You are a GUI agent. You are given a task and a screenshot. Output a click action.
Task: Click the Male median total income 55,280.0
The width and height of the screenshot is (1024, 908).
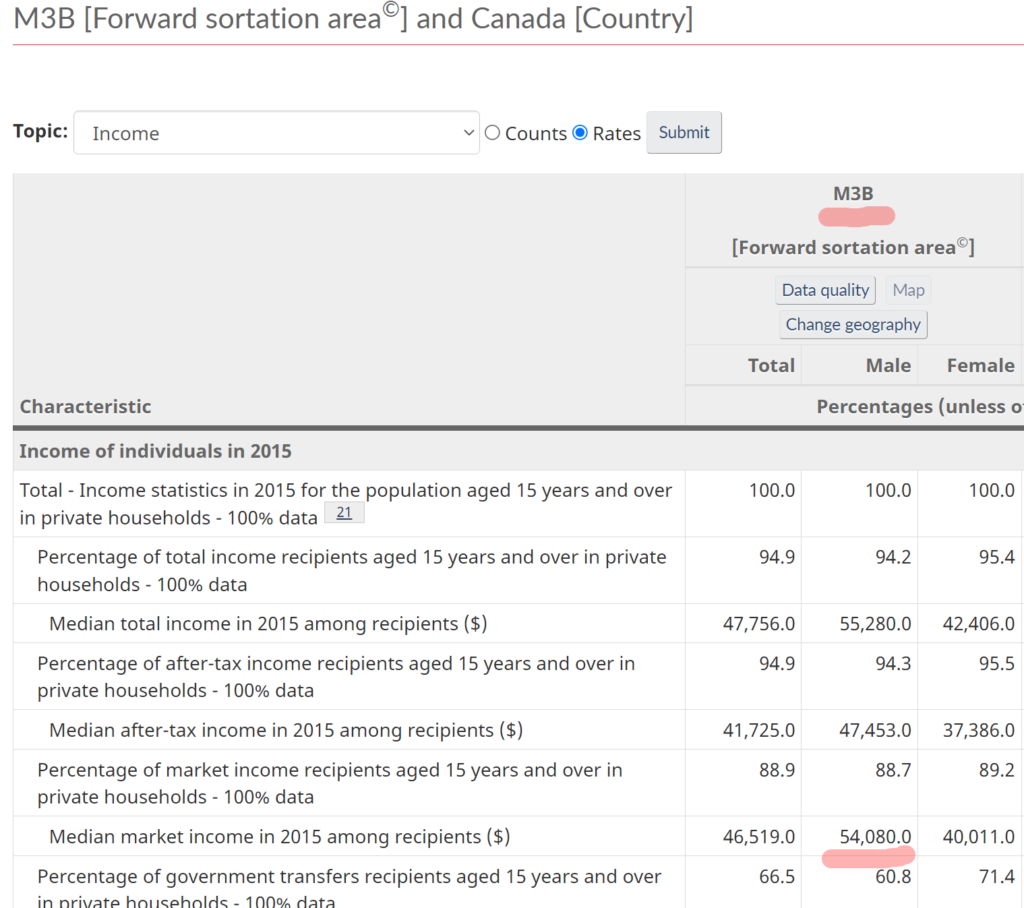(875, 624)
